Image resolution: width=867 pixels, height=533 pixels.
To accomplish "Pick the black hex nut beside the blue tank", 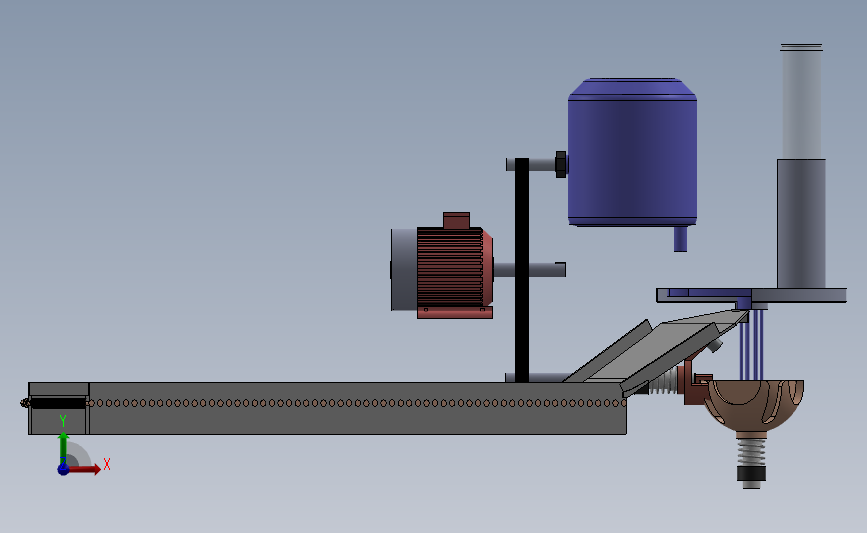I will coord(561,164).
